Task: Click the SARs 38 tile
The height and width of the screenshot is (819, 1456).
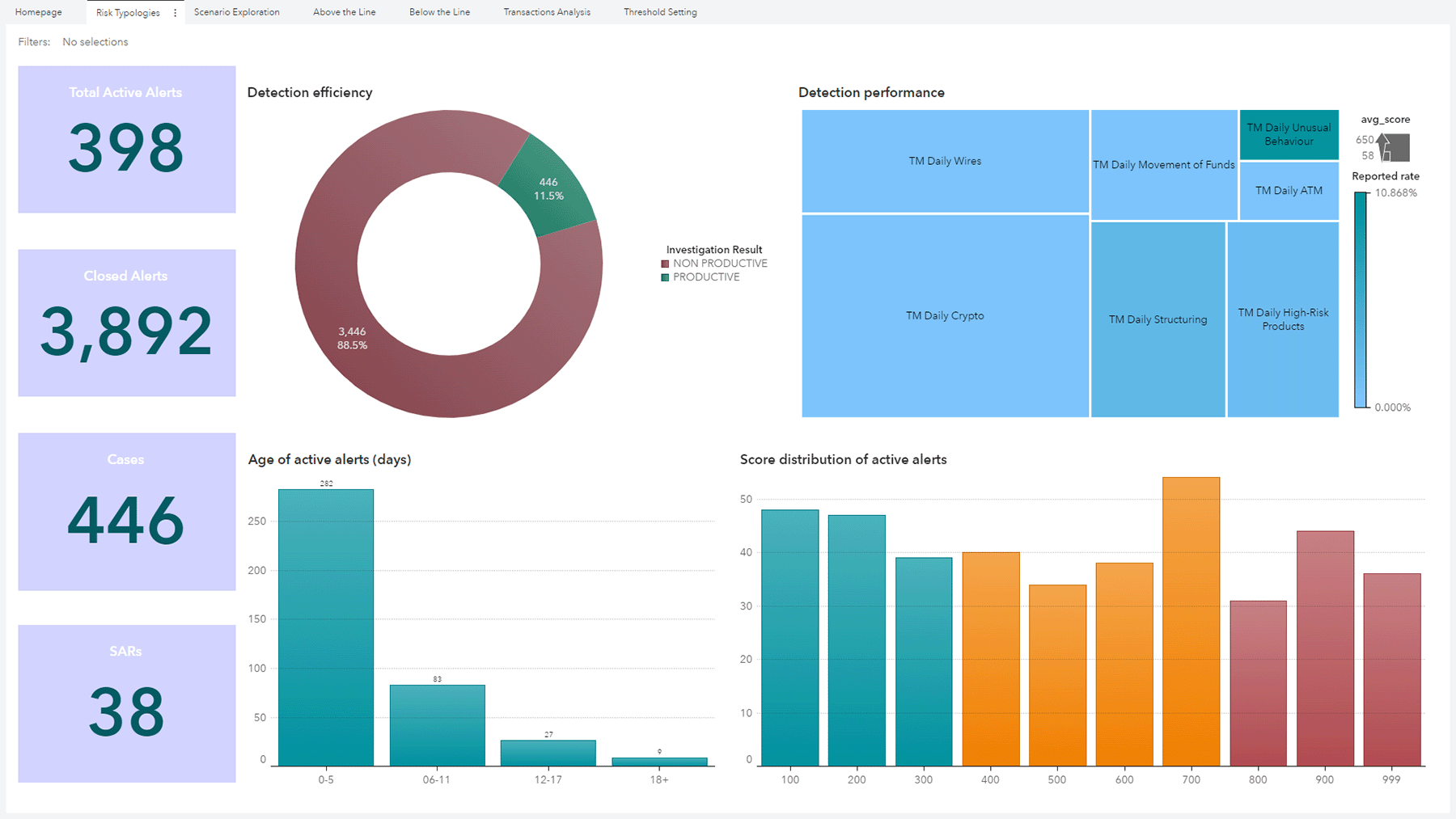Action: tap(127, 703)
